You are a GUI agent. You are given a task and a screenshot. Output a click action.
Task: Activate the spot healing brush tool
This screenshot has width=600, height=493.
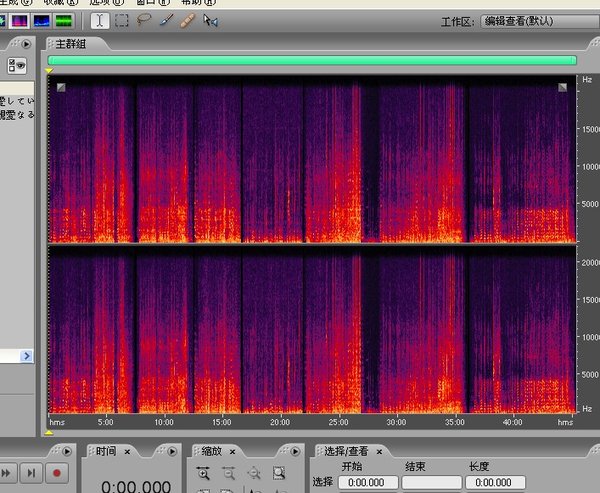(186, 20)
